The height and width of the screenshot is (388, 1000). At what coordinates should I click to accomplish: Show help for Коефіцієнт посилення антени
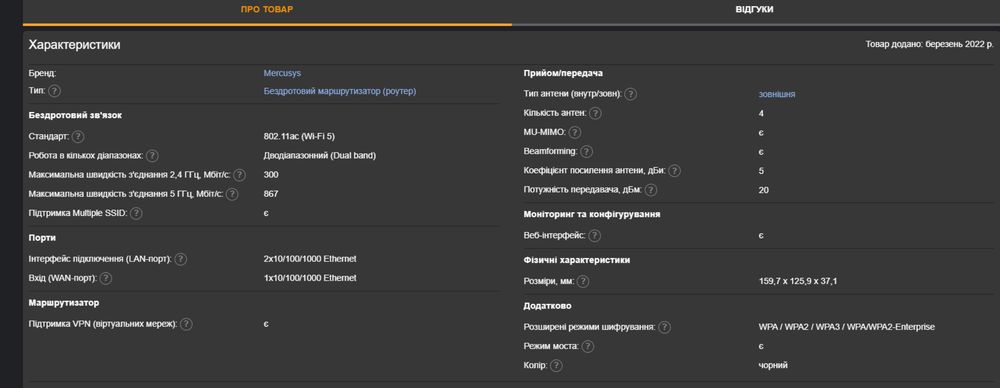pos(674,170)
